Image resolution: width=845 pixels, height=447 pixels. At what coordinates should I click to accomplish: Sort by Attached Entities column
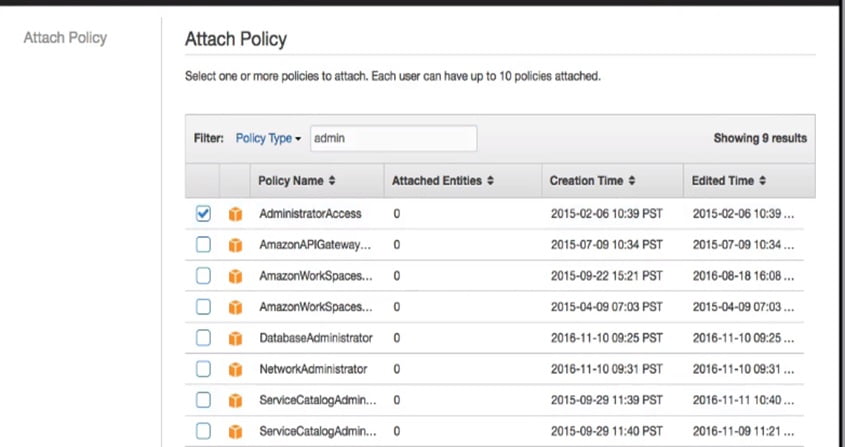coord(442,181)
